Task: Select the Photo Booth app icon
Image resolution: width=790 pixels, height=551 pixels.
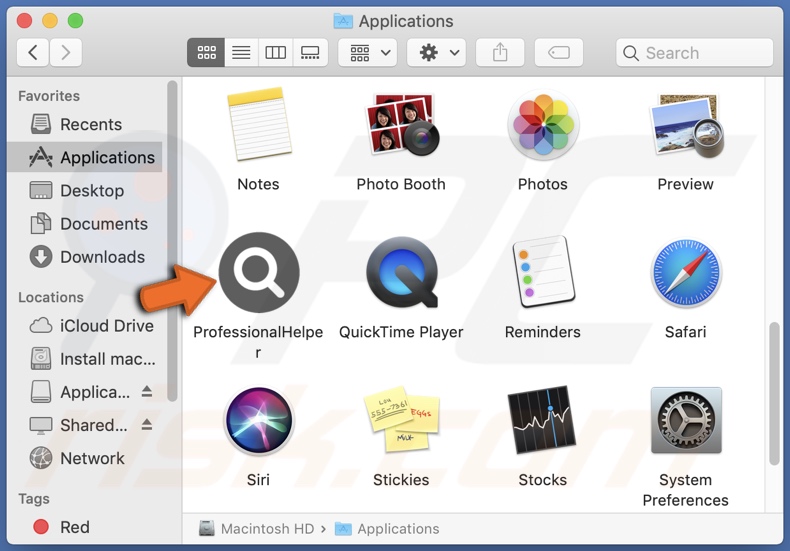Action: [402, 124]
